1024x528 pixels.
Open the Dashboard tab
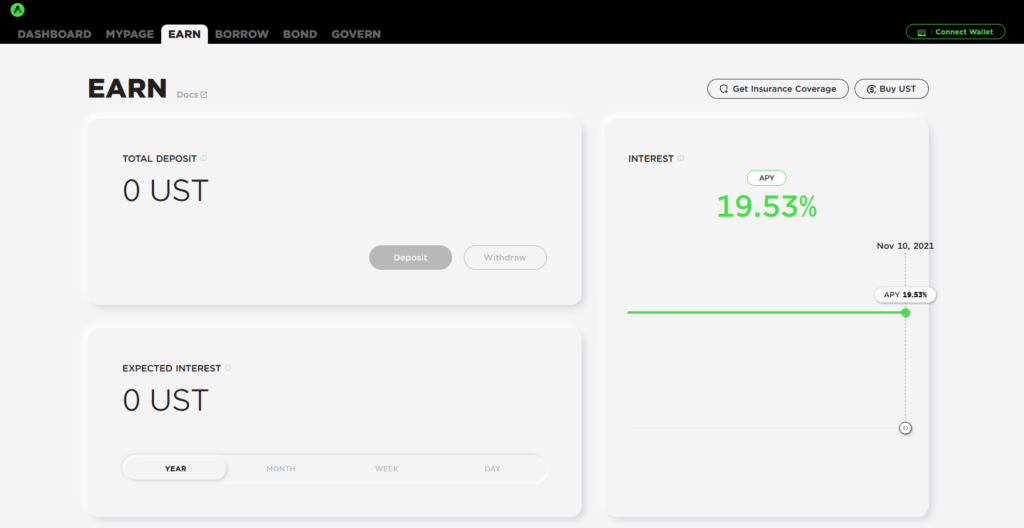tap(54, 34)
